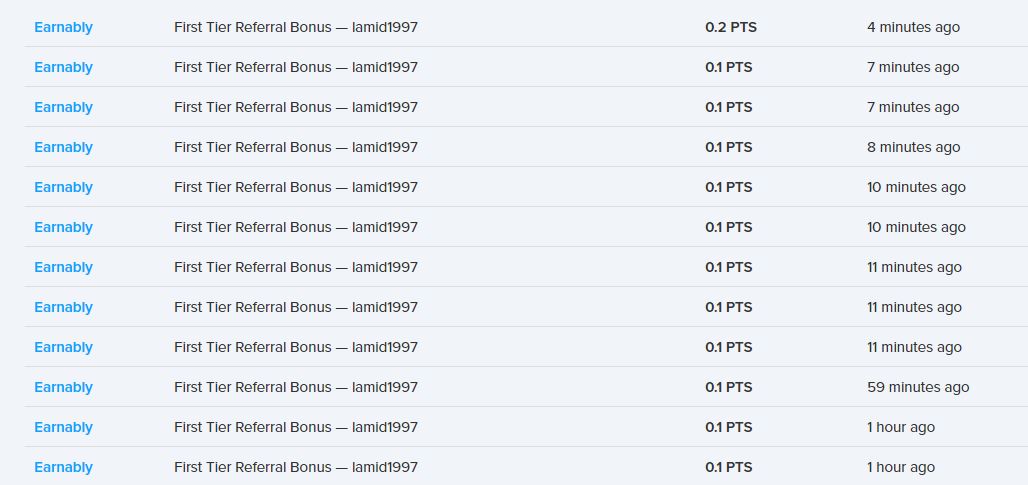The width and height of the screenshot is (1028, 485).
Task: Click the referral bonus text in the 0.2 PTS row
Action: [295, 27]
